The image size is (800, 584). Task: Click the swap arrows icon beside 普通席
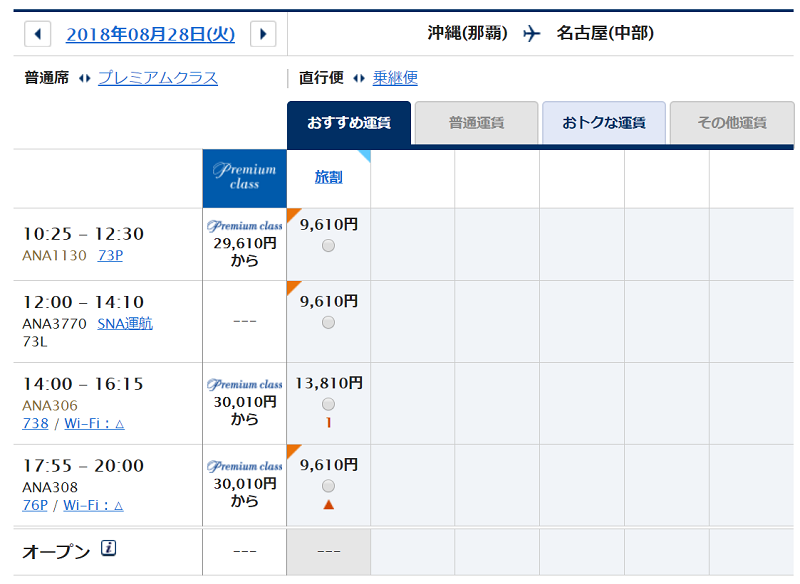(85, 78)
